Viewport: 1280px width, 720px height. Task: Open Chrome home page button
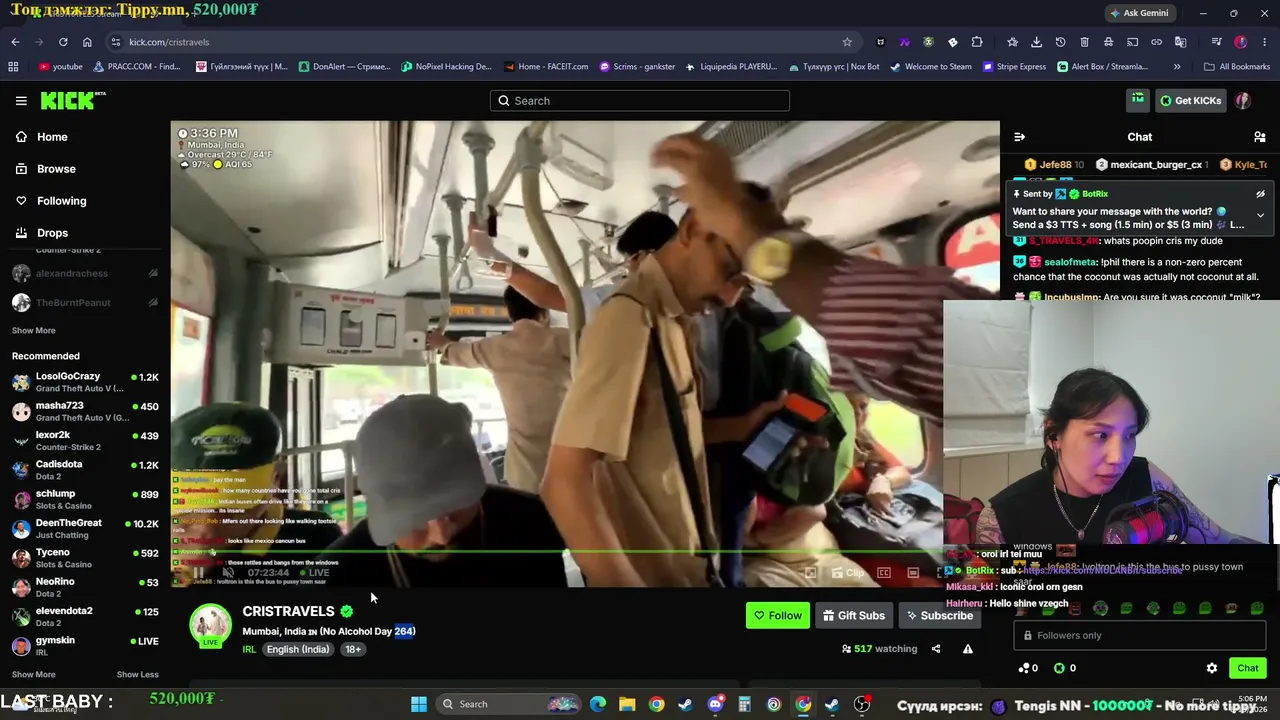pos(87,42)
